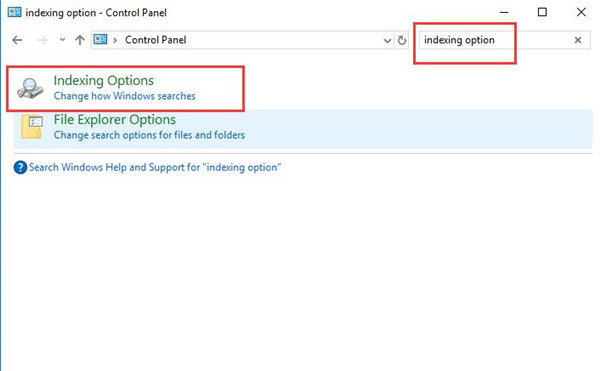Open the recent locations dropdown chevron
The image size is (600, 371).
pos(62,39)
